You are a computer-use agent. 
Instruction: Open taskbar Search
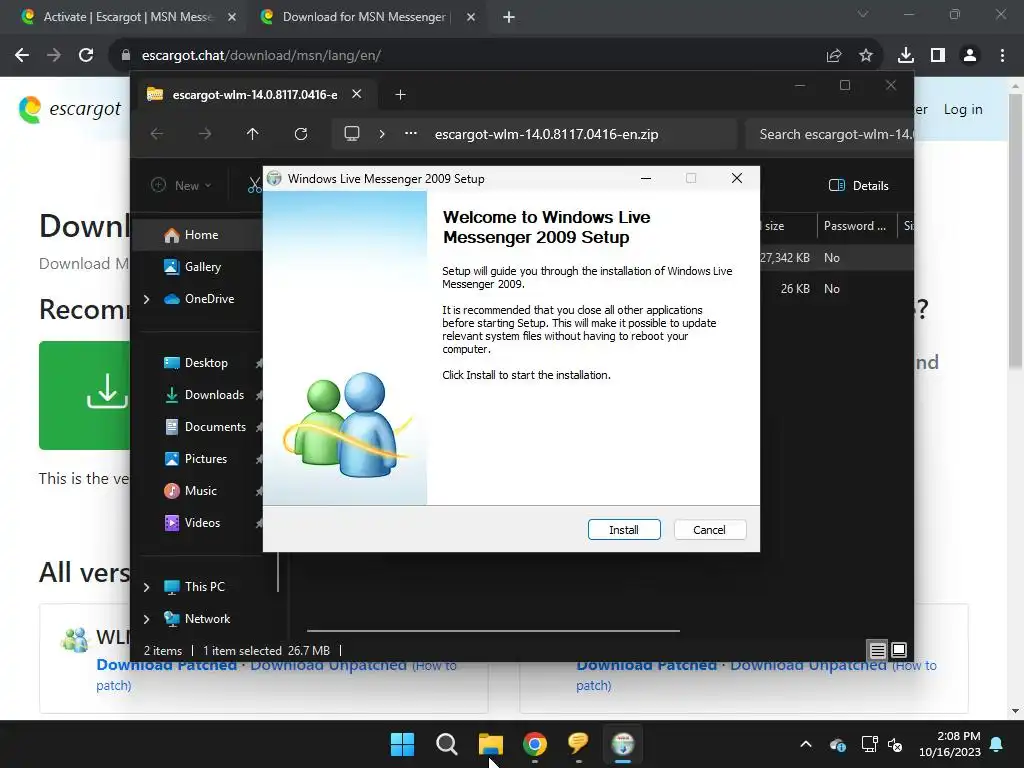pos(447,744)
